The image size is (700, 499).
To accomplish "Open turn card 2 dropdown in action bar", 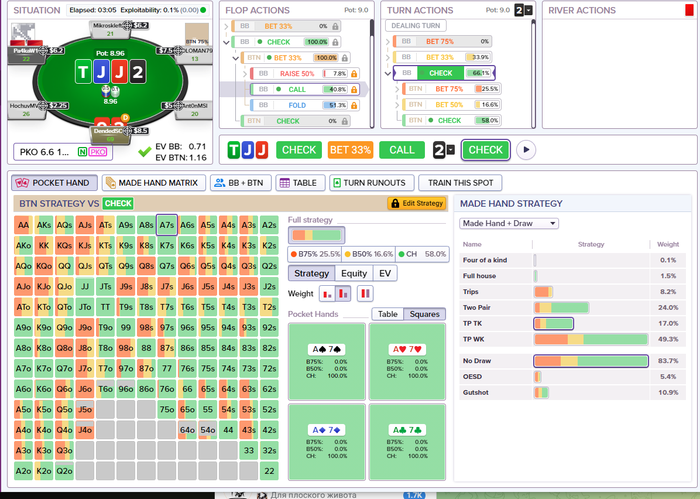I will tap(451, 150).
